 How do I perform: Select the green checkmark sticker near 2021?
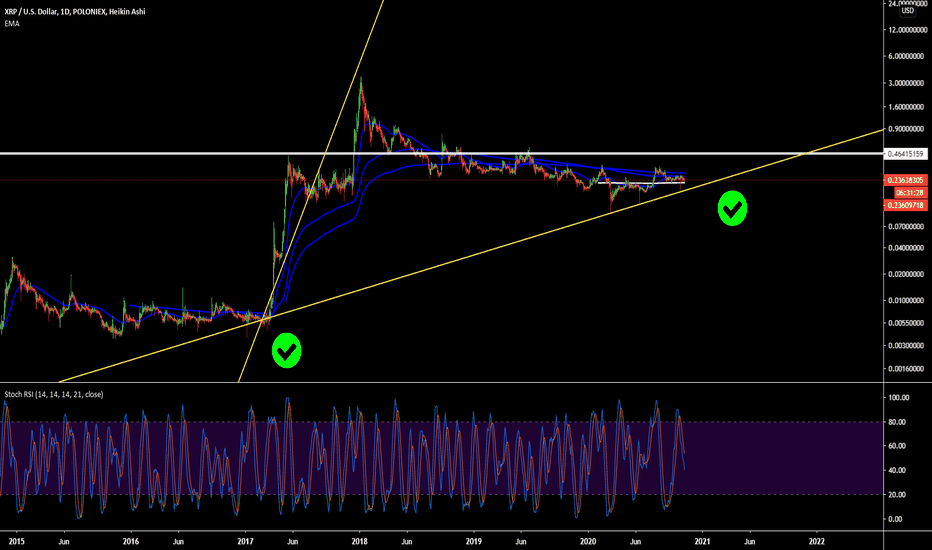point(732,208)
